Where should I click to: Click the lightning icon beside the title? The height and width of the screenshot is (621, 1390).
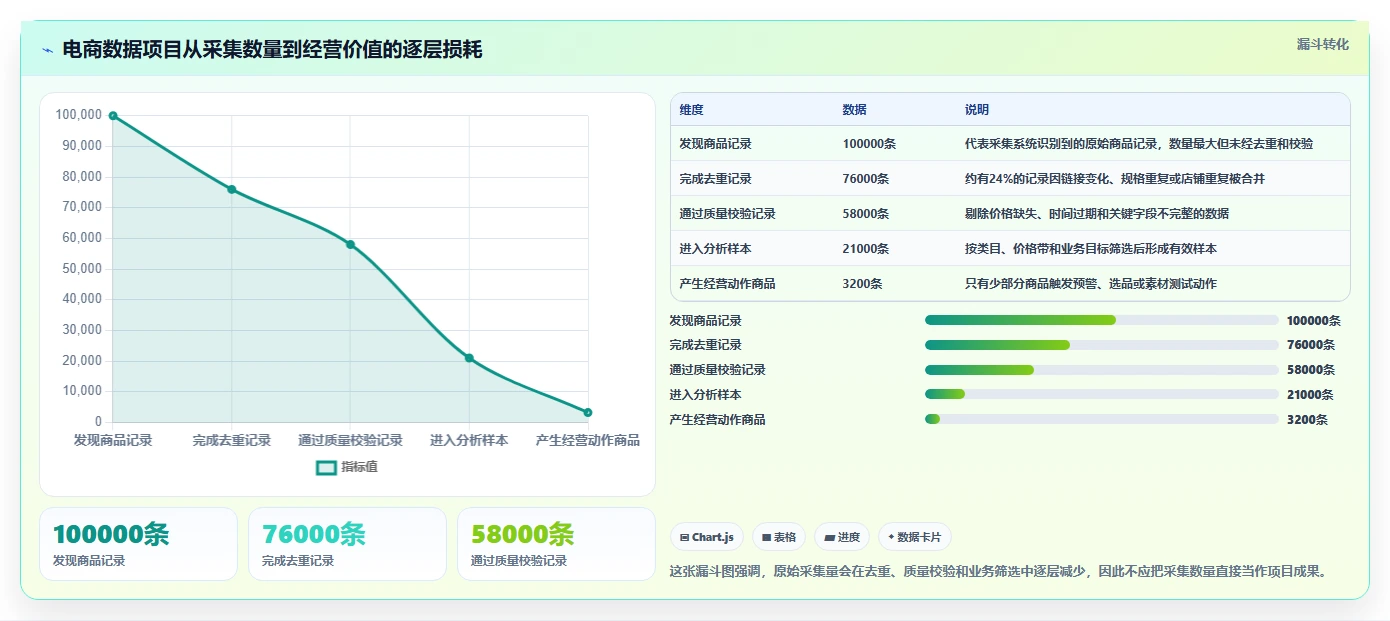coord(48,50)
